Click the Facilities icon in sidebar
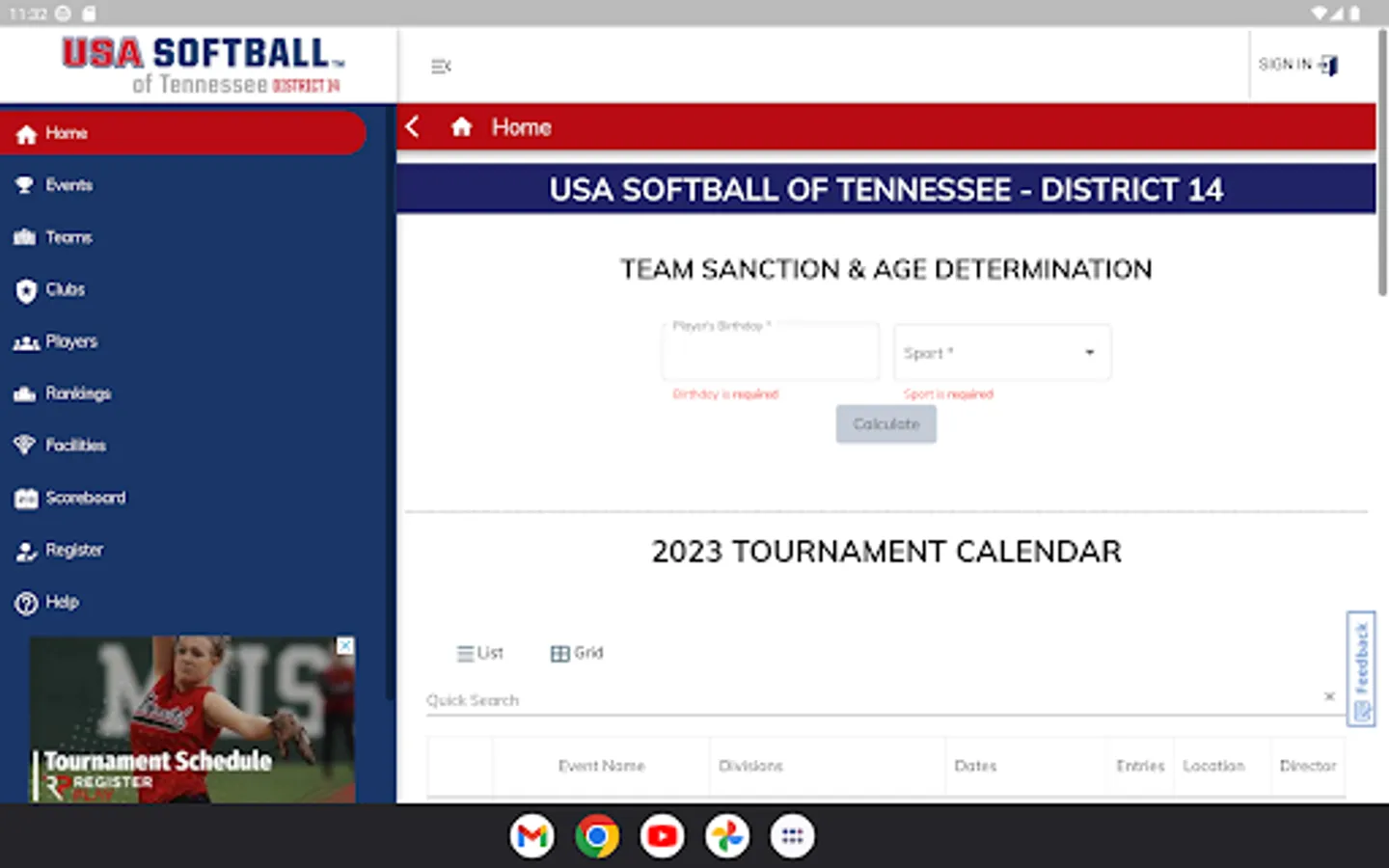 [x=25, y=446]
